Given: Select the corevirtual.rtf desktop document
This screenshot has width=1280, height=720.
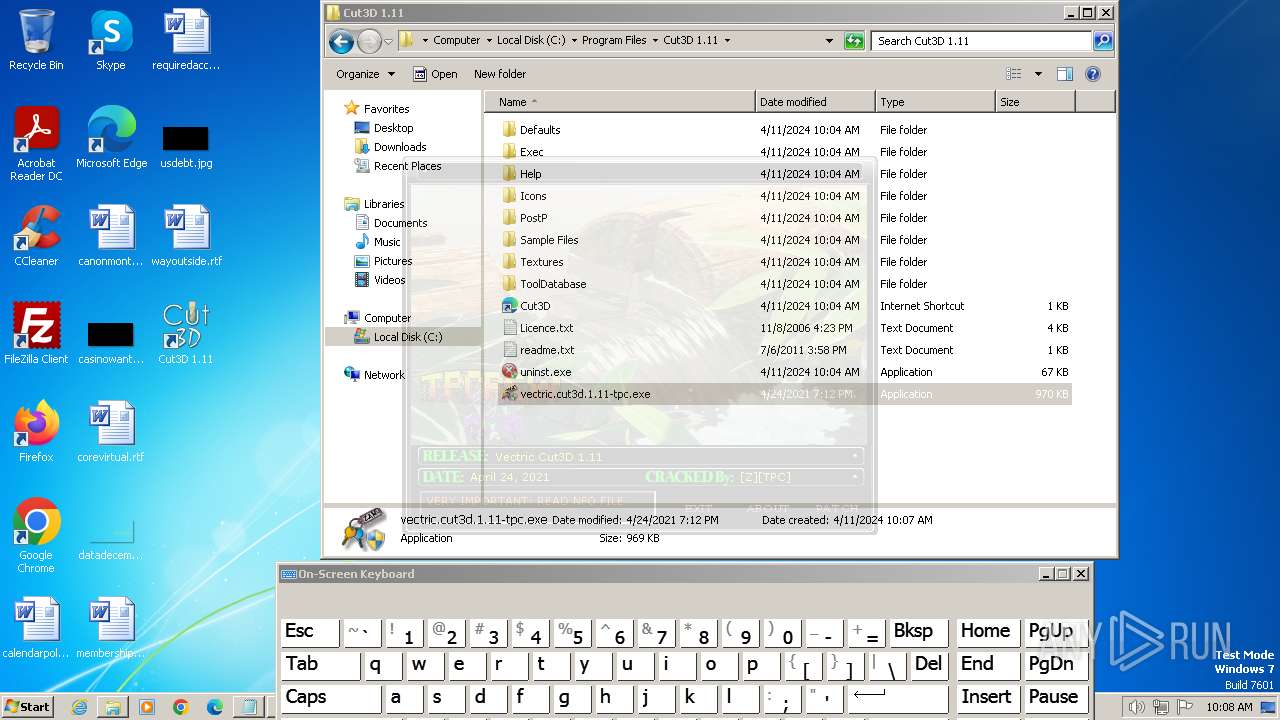Looking at the screenshot, I should [x=111, y=432].
